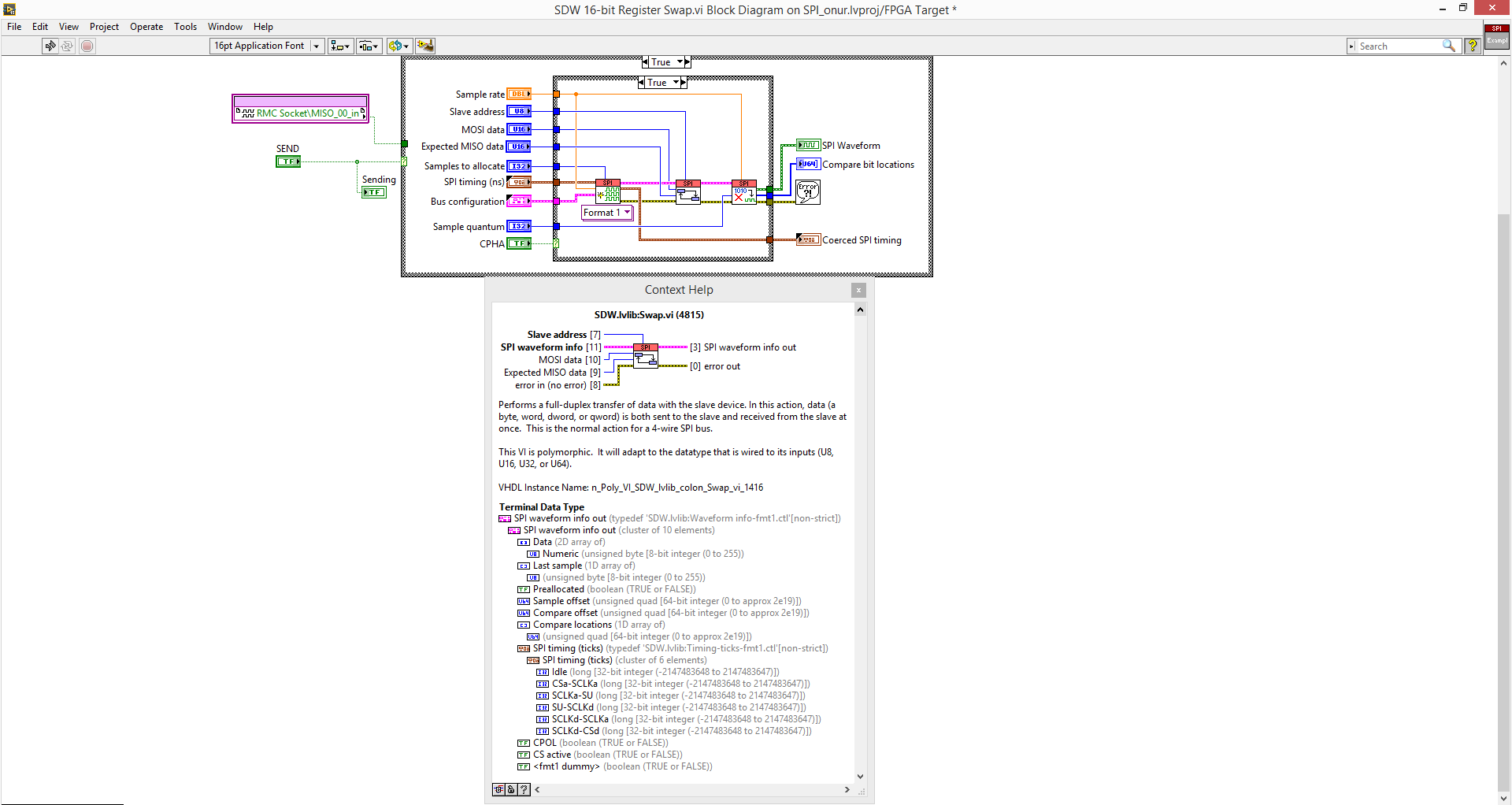Viewport: 1512px width, 805px height.
Task: Click the Abort Execution stop button
Action: tap(87, 46)
